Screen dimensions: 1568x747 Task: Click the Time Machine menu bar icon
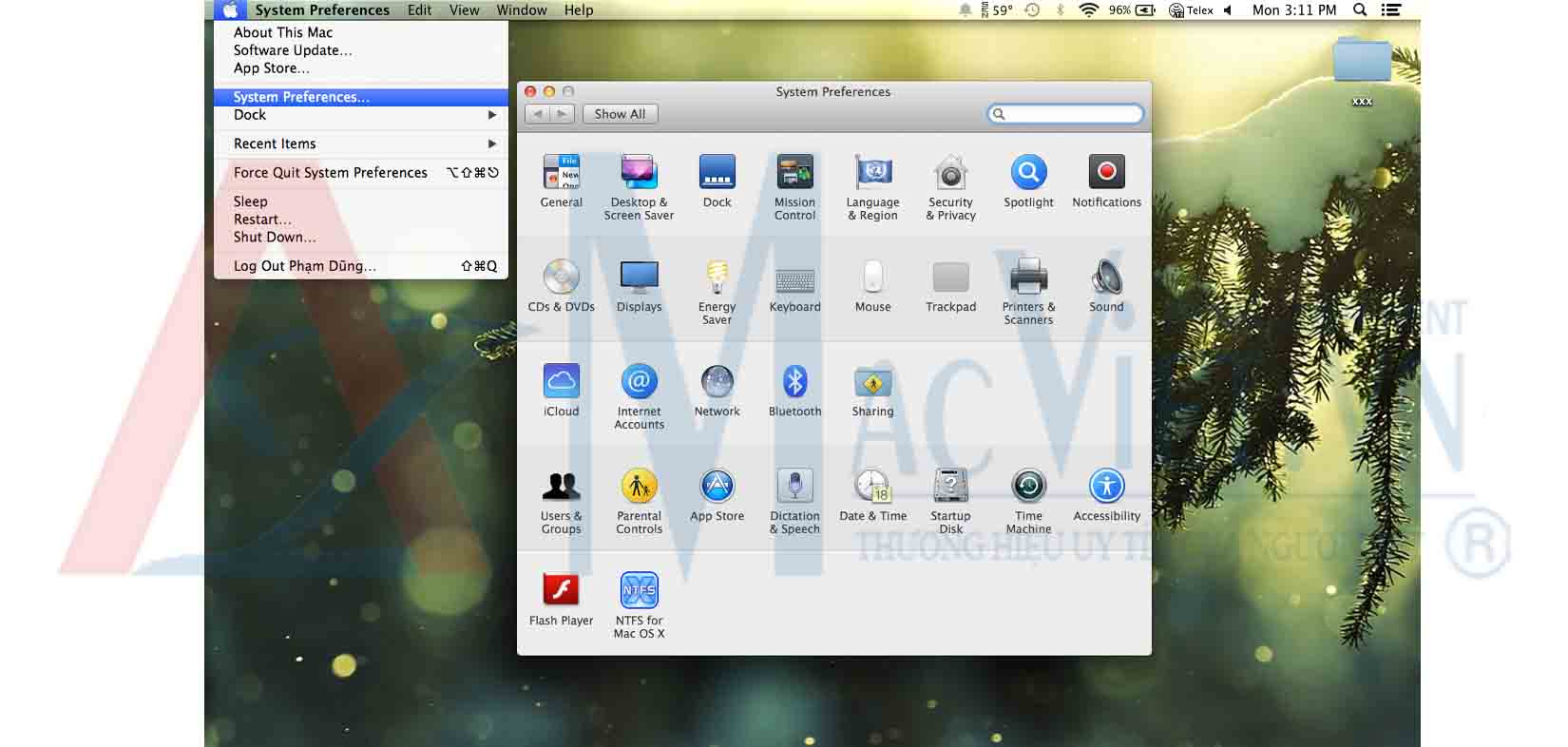click(1032, 10)
